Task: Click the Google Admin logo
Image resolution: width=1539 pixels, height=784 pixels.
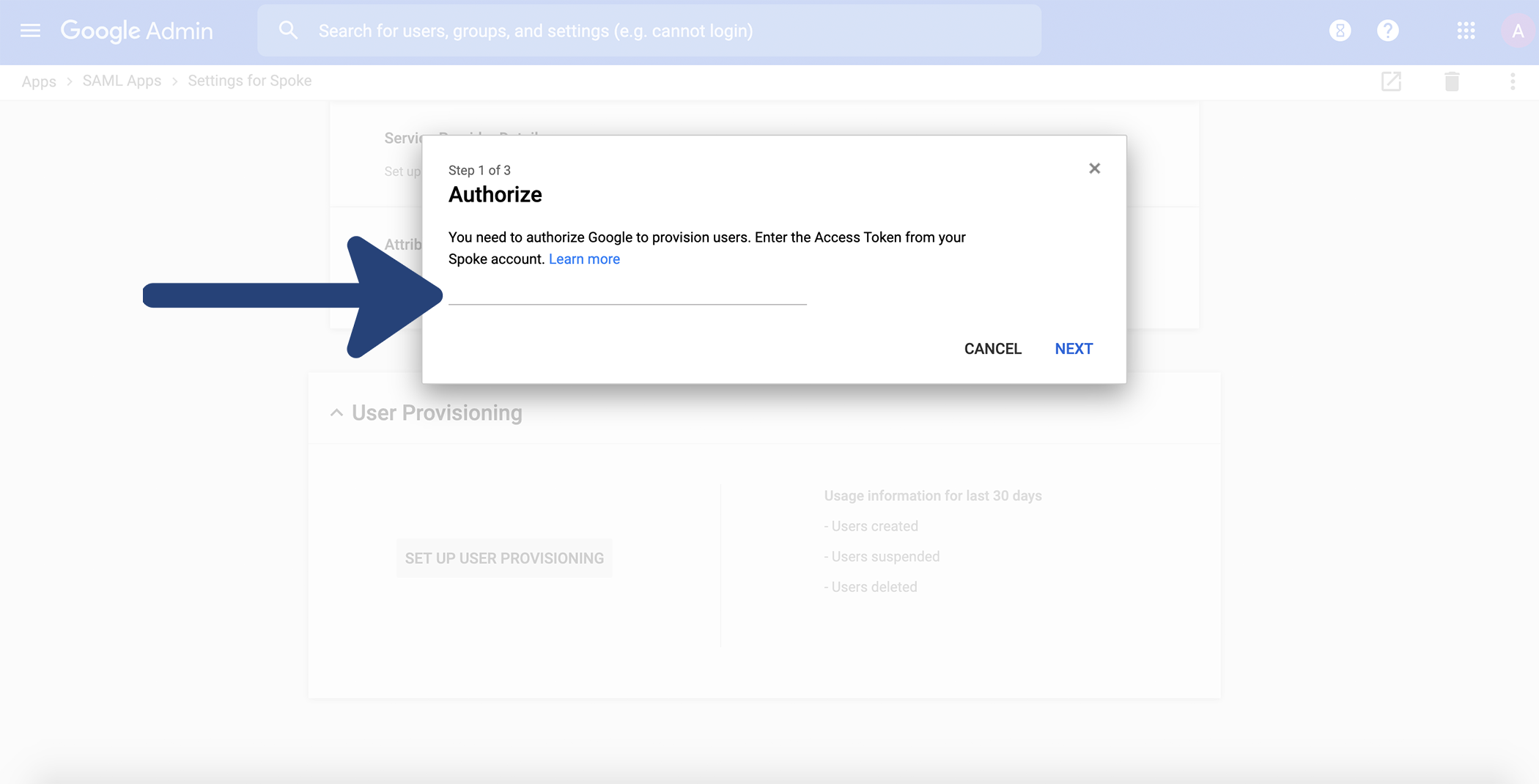Action: coord(137,31)
